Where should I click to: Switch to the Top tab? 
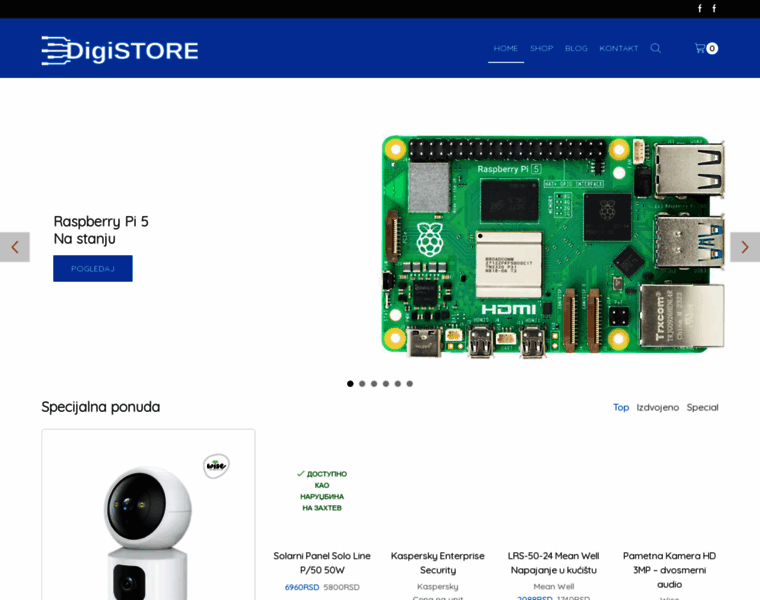621,407
